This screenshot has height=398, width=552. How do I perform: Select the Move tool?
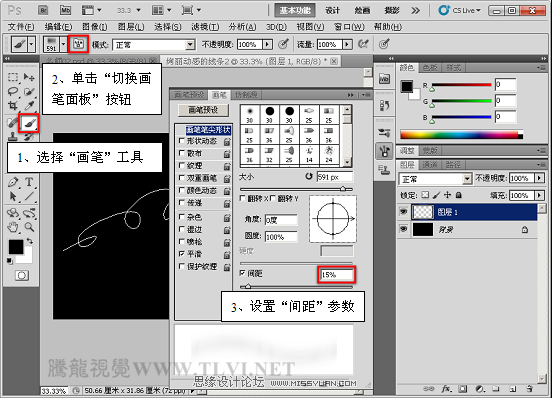29,77
